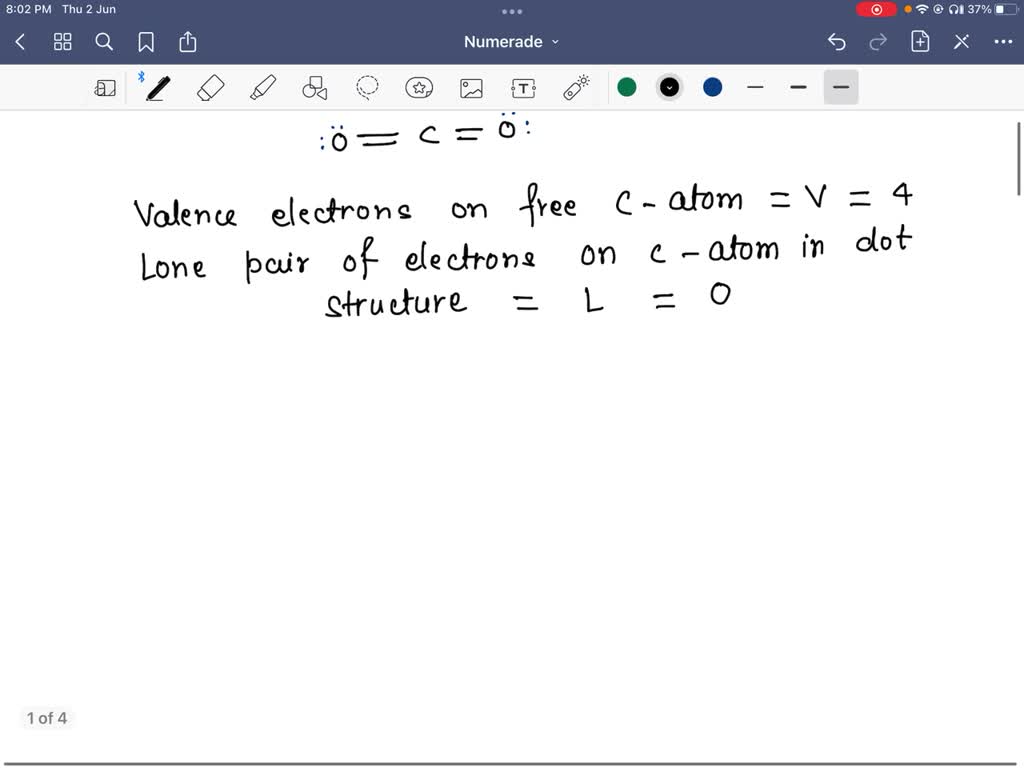
Task: Open the page overview grid
Action: [x=62, y=42]
